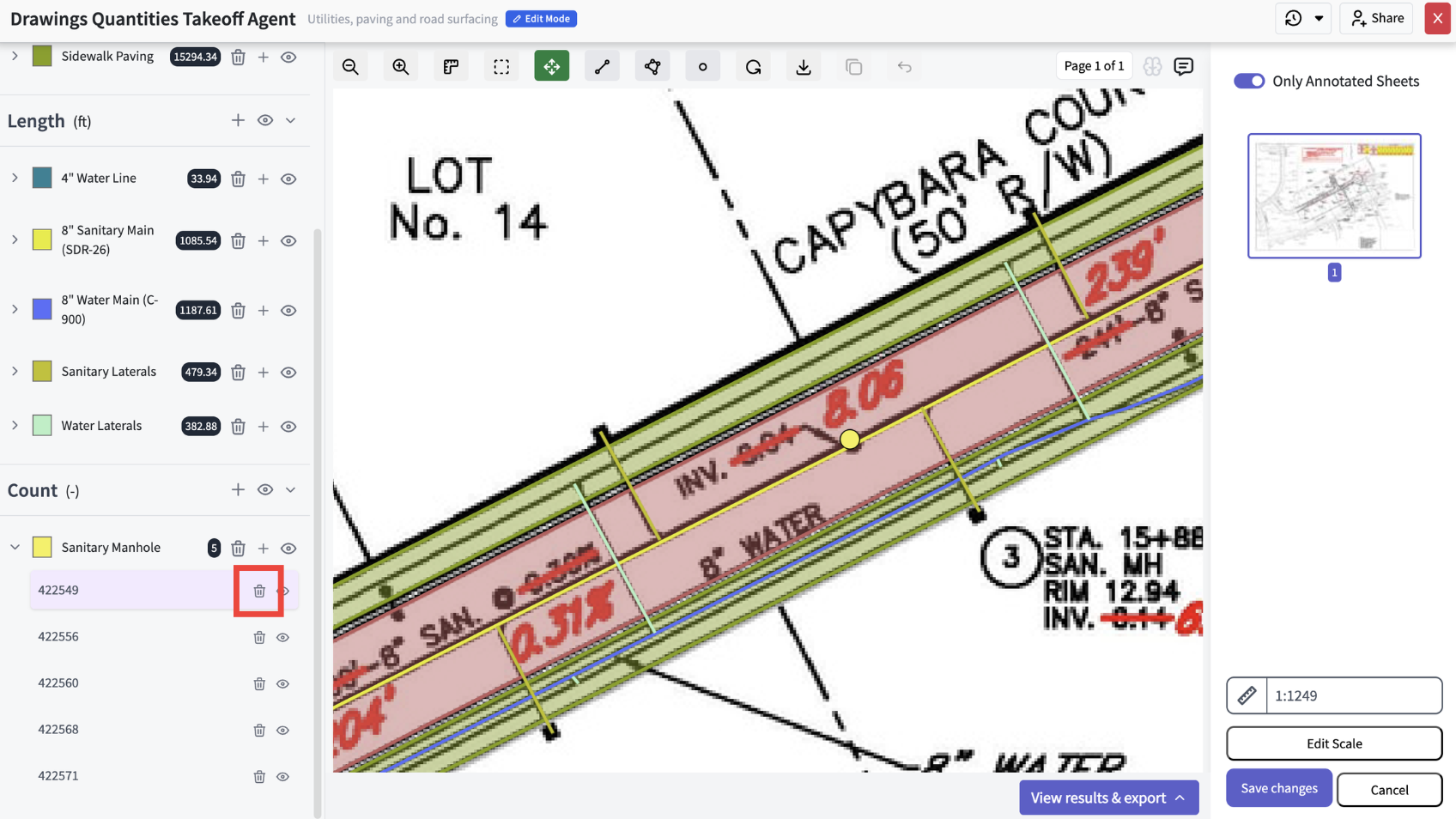Click the Water Laterals light green swatch
The image size is (1456, 819).
(x=42, y=425)
